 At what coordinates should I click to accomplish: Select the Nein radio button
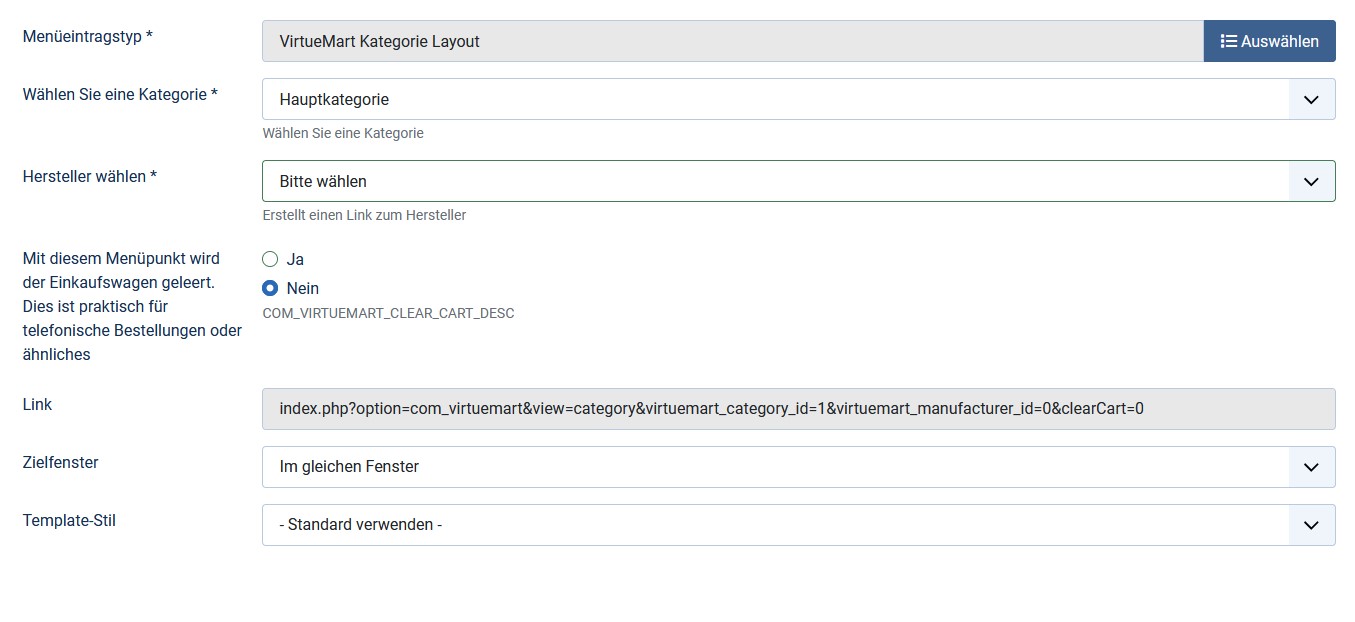[270, 288]
